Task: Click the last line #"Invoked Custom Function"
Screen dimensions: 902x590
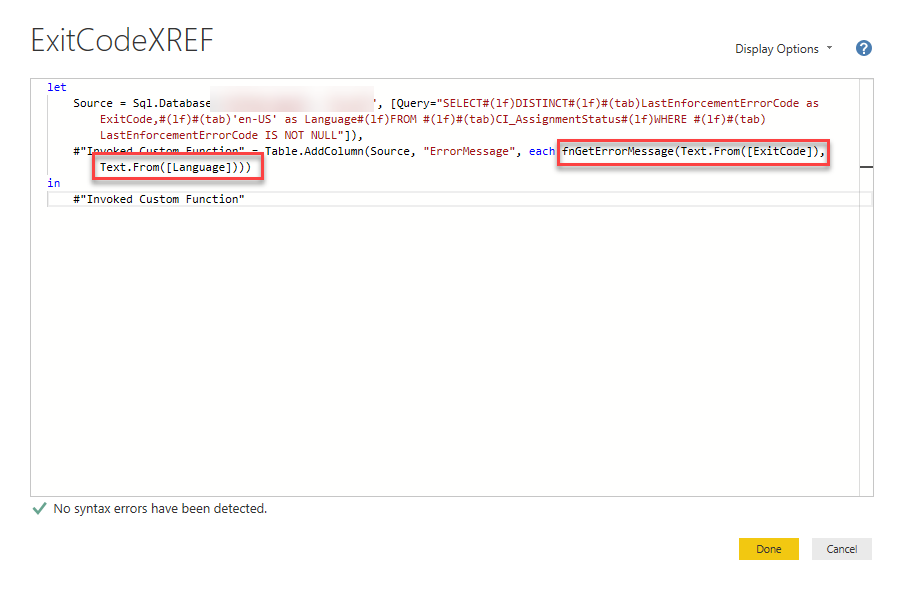Action: pos(159,199)
